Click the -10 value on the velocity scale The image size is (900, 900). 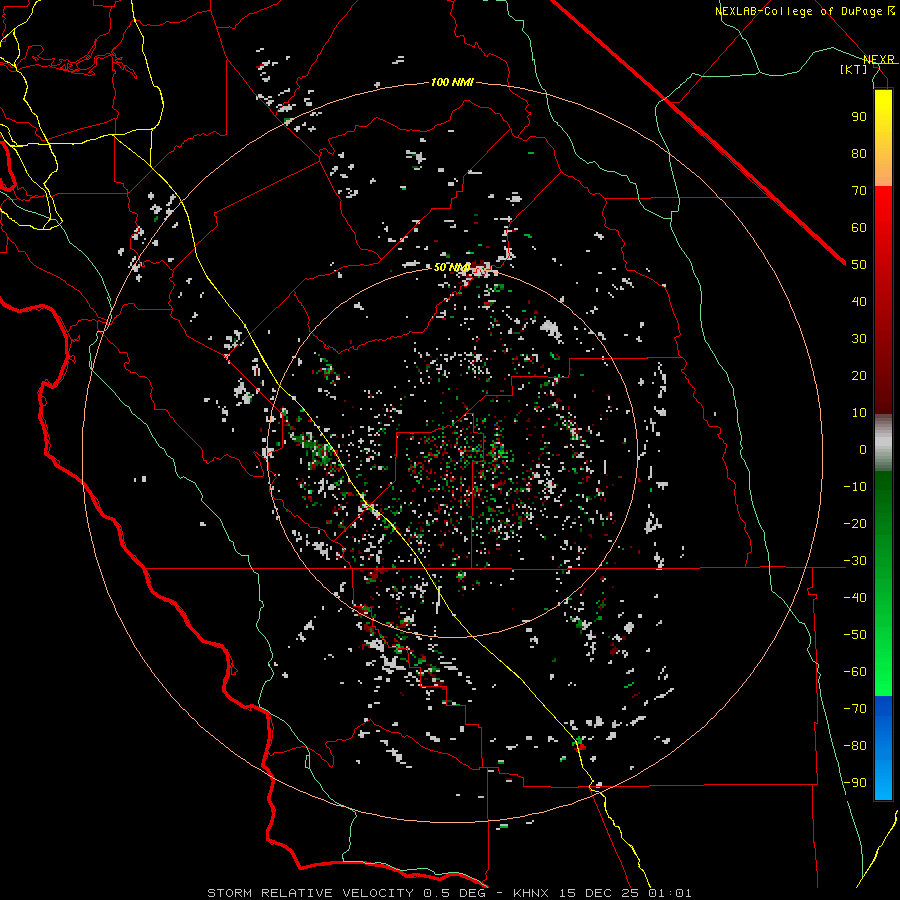click(x=855, y=487)
